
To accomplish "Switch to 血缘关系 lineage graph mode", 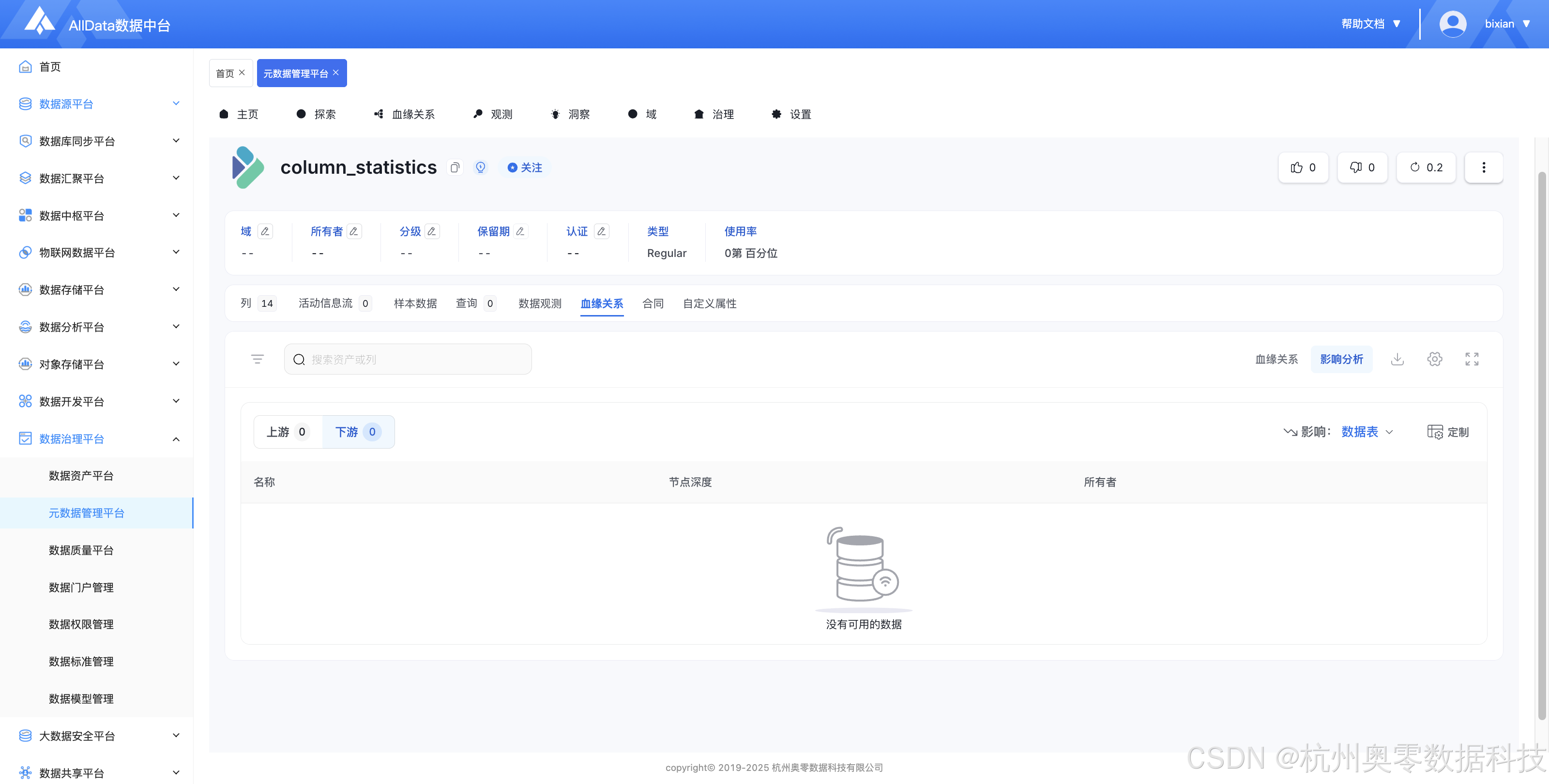I will click(x=1276, y=359).
